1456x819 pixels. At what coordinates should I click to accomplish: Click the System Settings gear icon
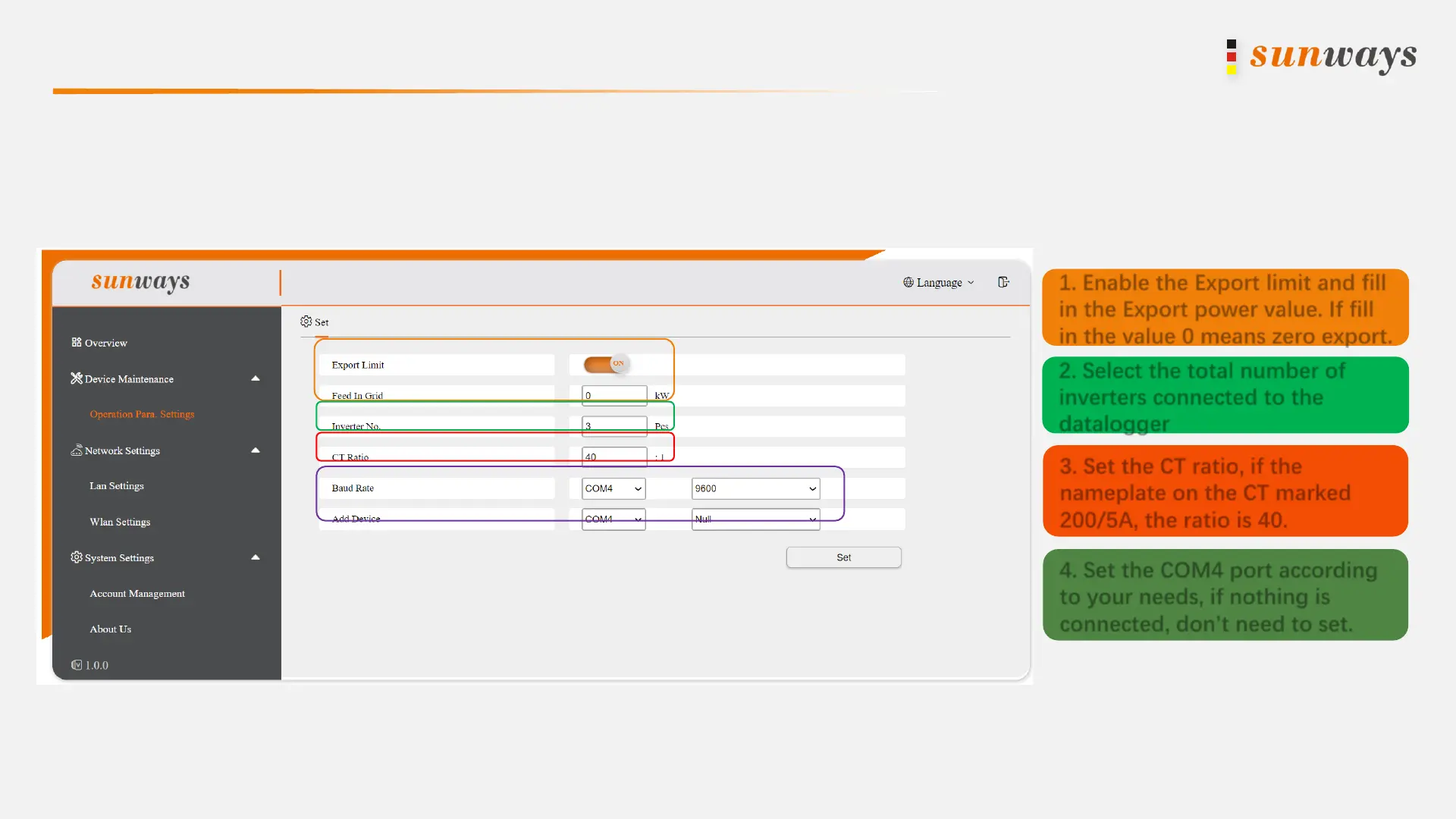(x=76, y=557)
